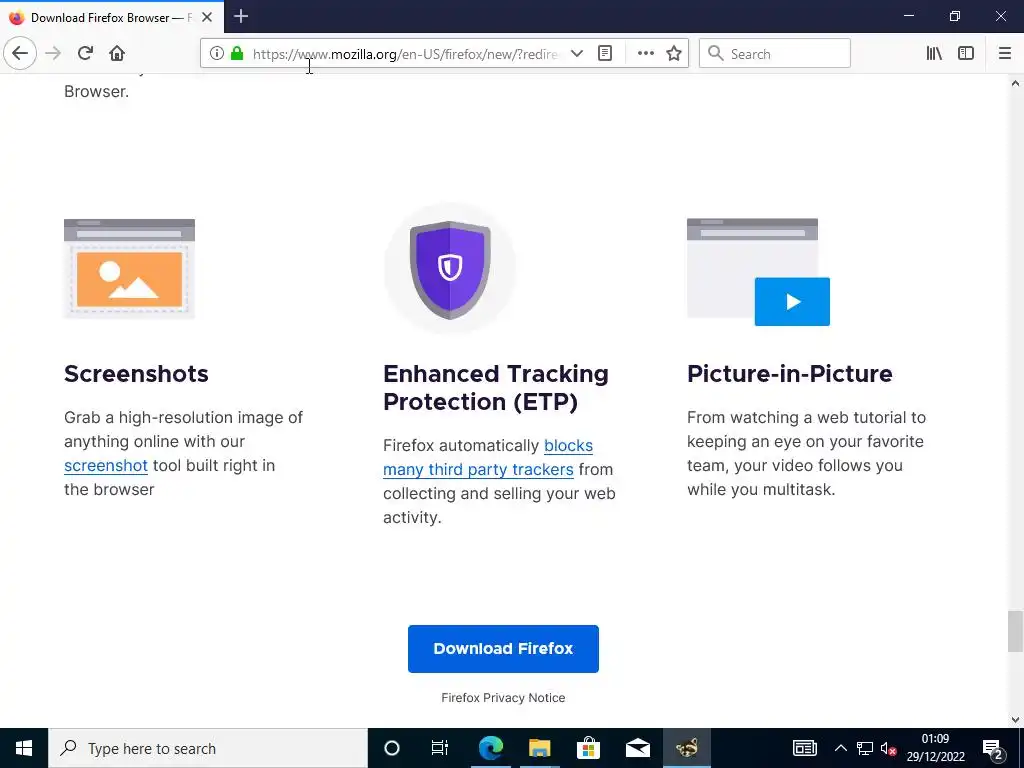
Task: Click the mozilla.org URL in address bar
Action: click(405, 54)
